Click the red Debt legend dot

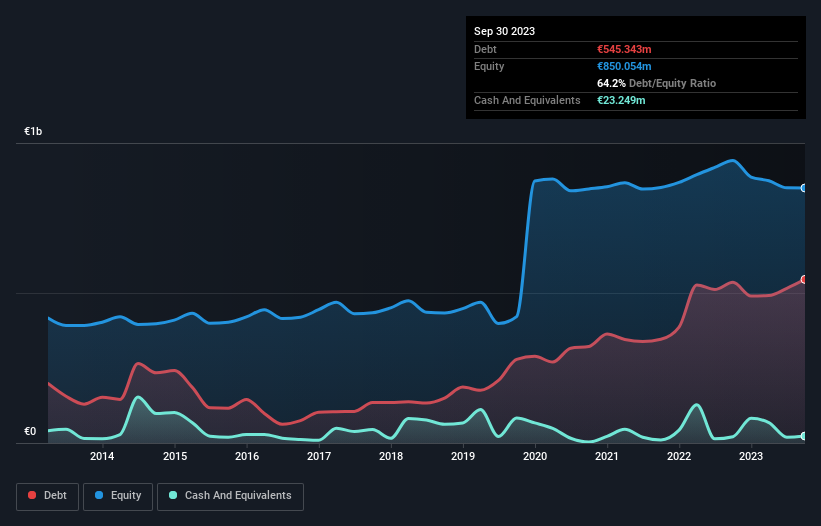coord(32,495)
